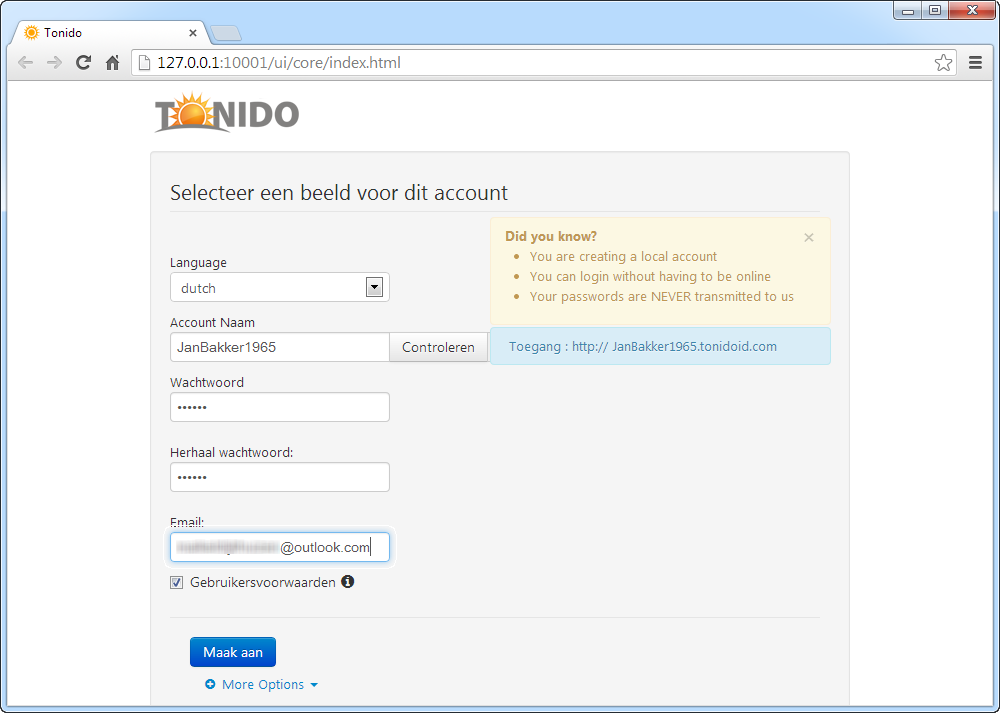Click the page icon in the address bar

click(x=145, y=62)
